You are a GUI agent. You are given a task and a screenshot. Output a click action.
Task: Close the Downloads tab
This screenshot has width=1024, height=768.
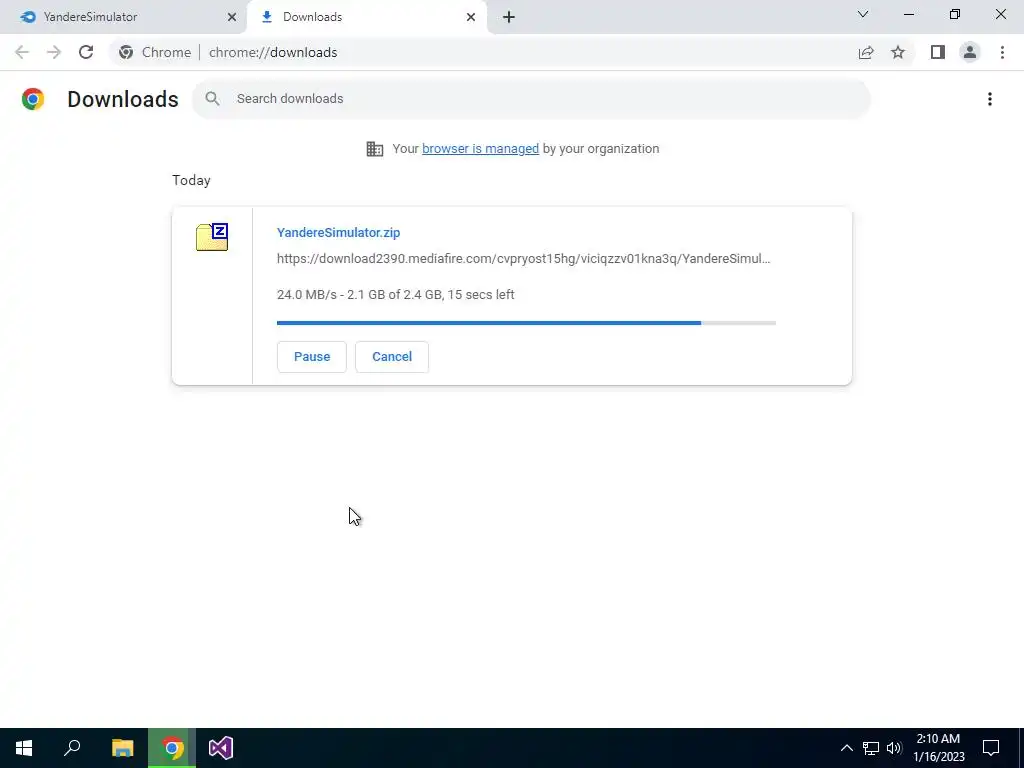(x=471, y=17)
